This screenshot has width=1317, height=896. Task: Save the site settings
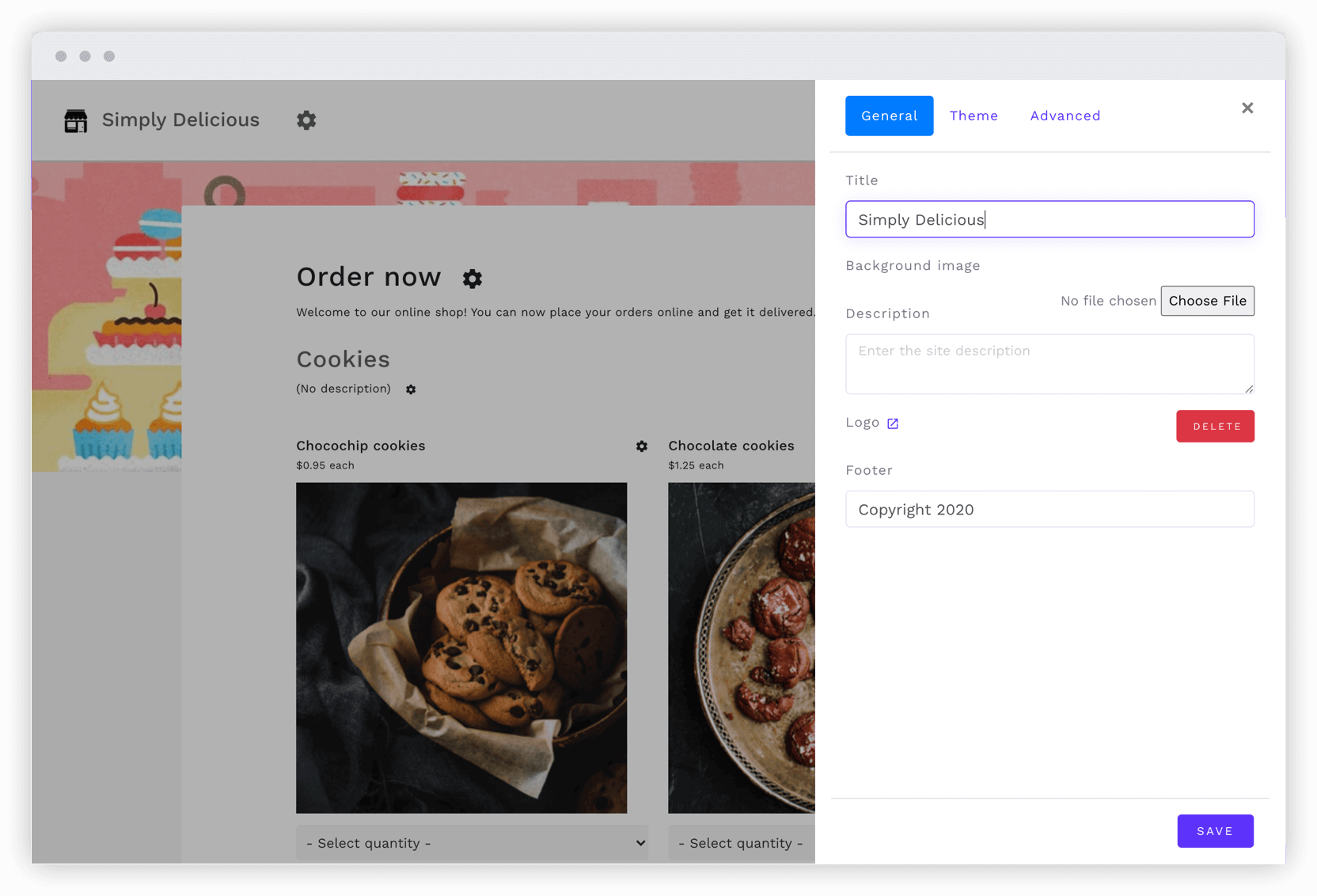(x=1215, y=831)
